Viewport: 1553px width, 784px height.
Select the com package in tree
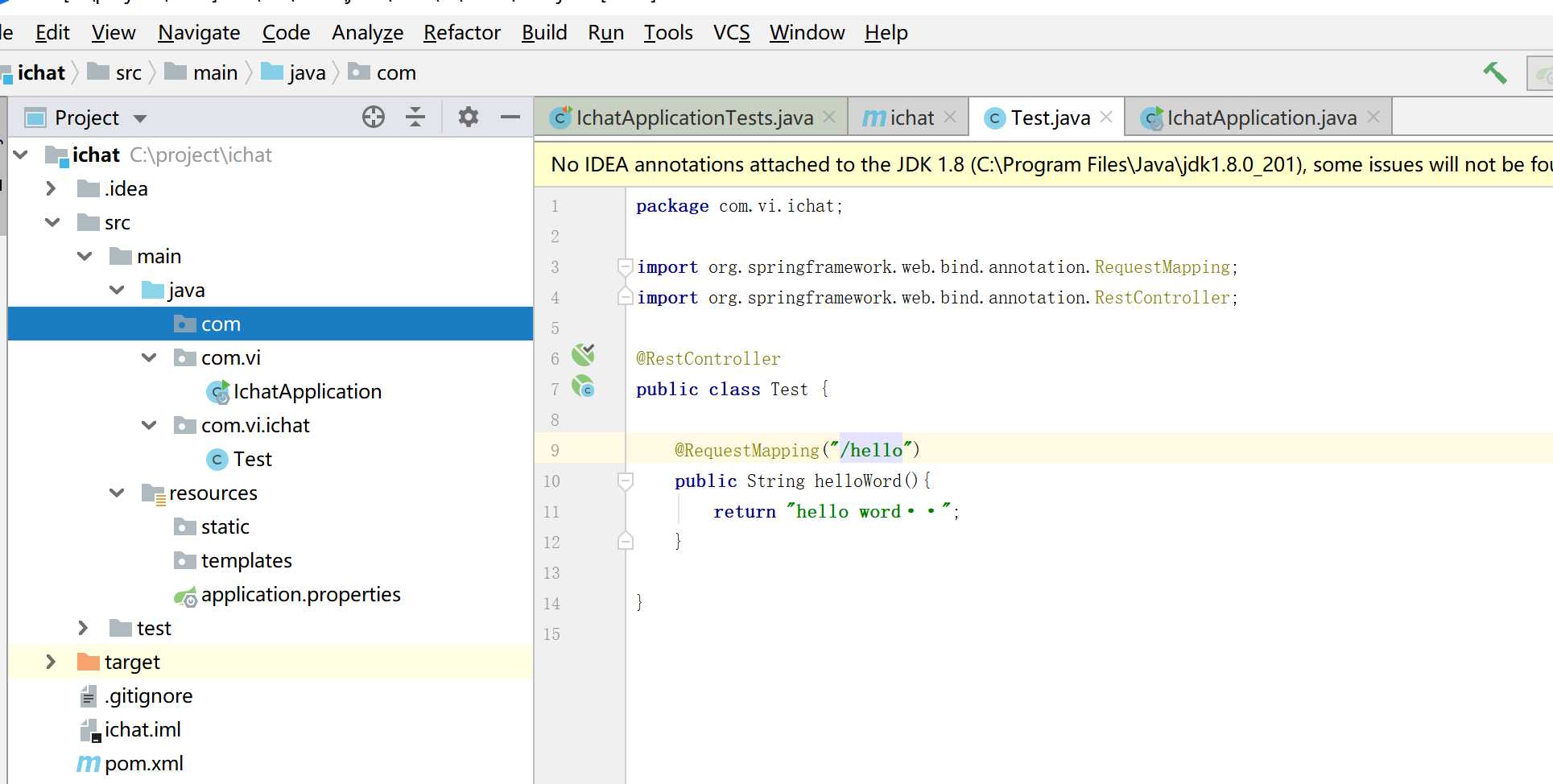point(271,324)
